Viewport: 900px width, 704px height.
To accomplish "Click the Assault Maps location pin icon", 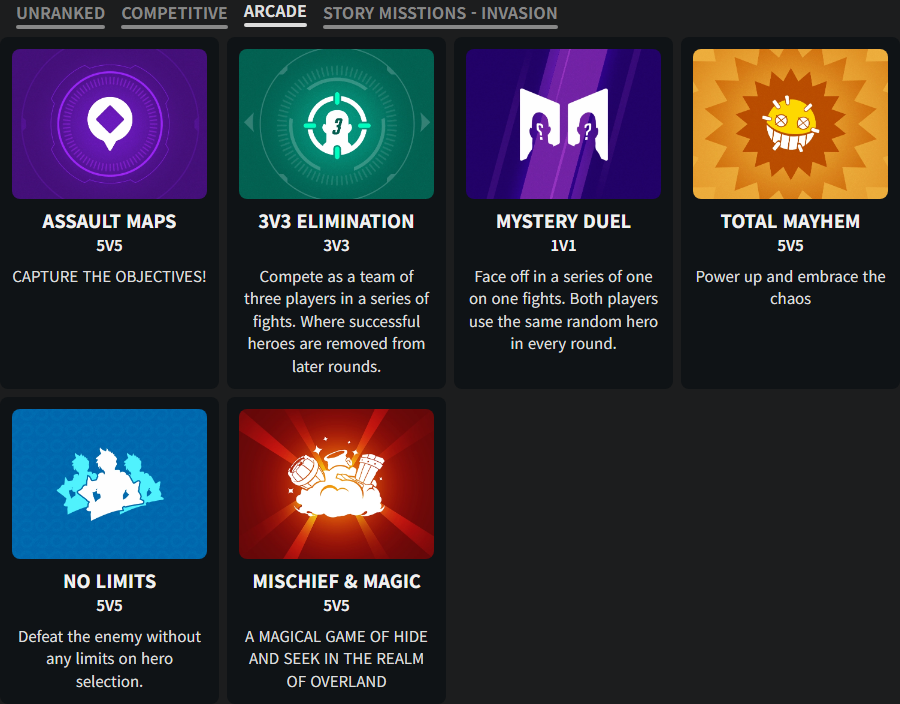I will [110, 124].
